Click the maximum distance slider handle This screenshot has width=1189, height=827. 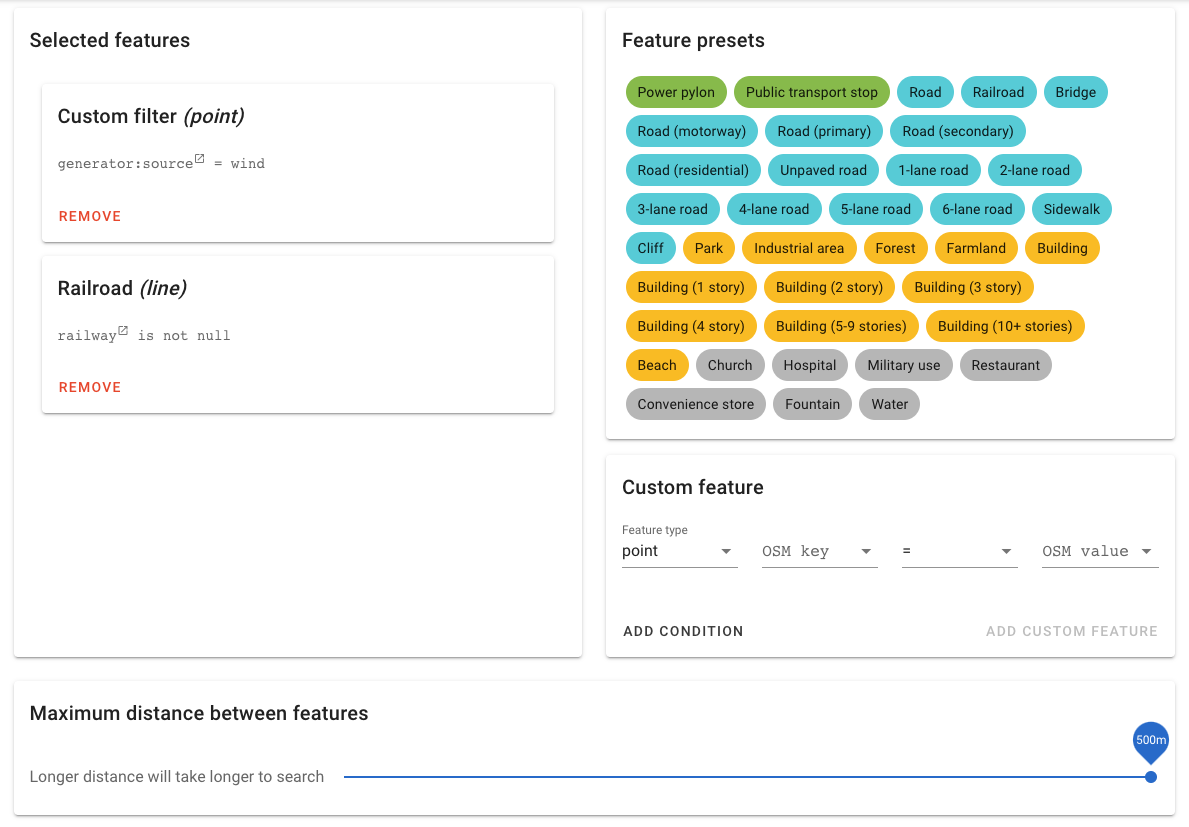[x=1150, y=777]
